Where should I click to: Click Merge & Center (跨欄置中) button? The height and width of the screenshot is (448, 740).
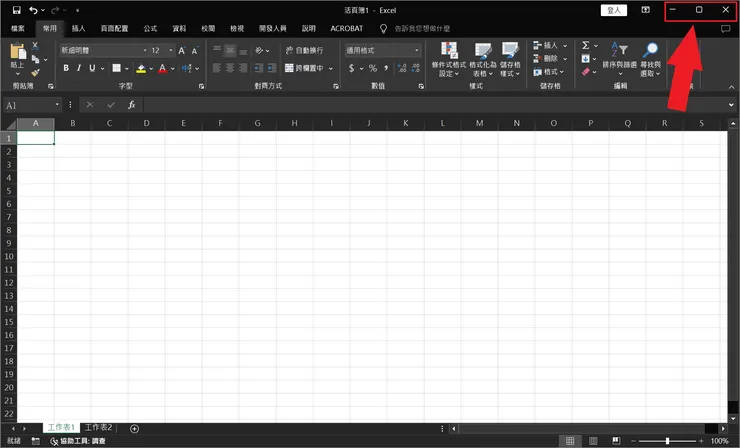[304, 68]
